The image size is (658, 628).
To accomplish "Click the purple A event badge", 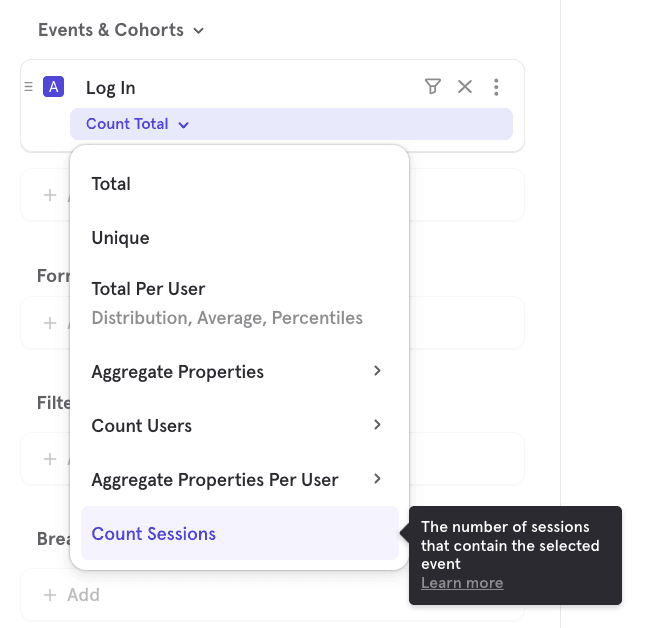I will point(53,87).
